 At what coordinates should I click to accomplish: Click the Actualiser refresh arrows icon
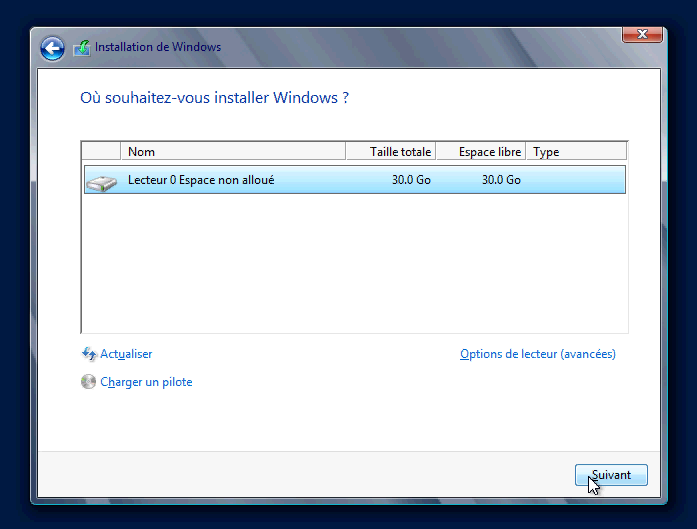click(x=89, y=354)
